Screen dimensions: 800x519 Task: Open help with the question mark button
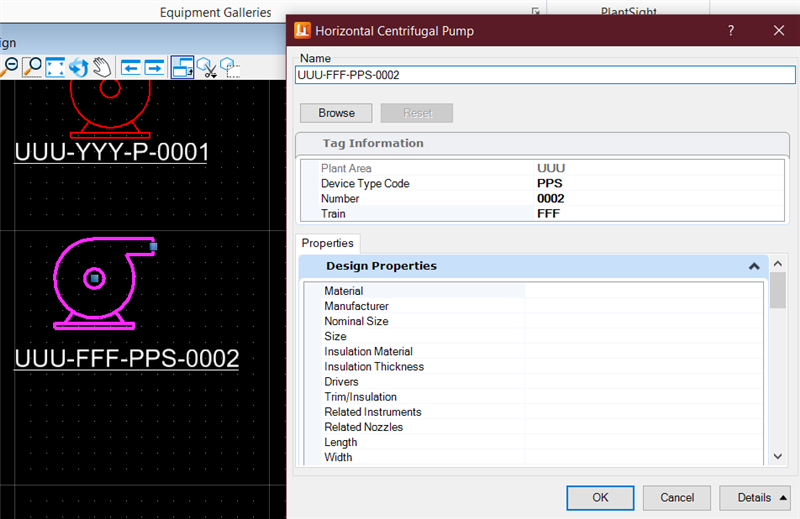[731, 31]
